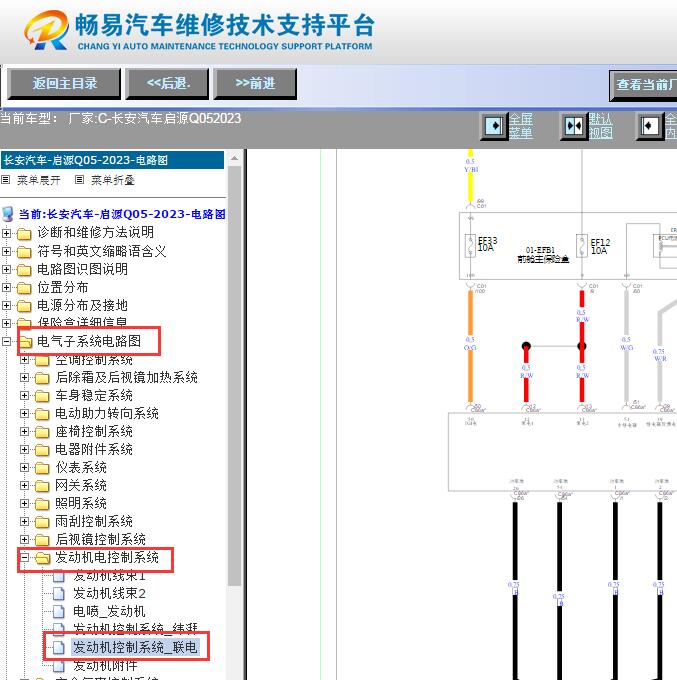Click the 电器附件系统 folder icon
The width and height of the screenshot is (677, 680).
tap(42, 450)
